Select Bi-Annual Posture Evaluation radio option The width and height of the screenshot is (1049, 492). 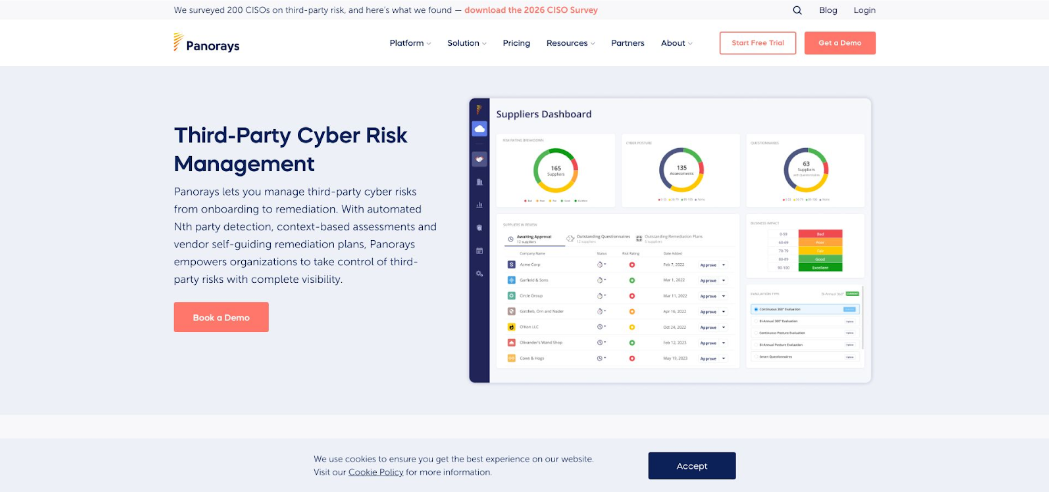[756, 345]
